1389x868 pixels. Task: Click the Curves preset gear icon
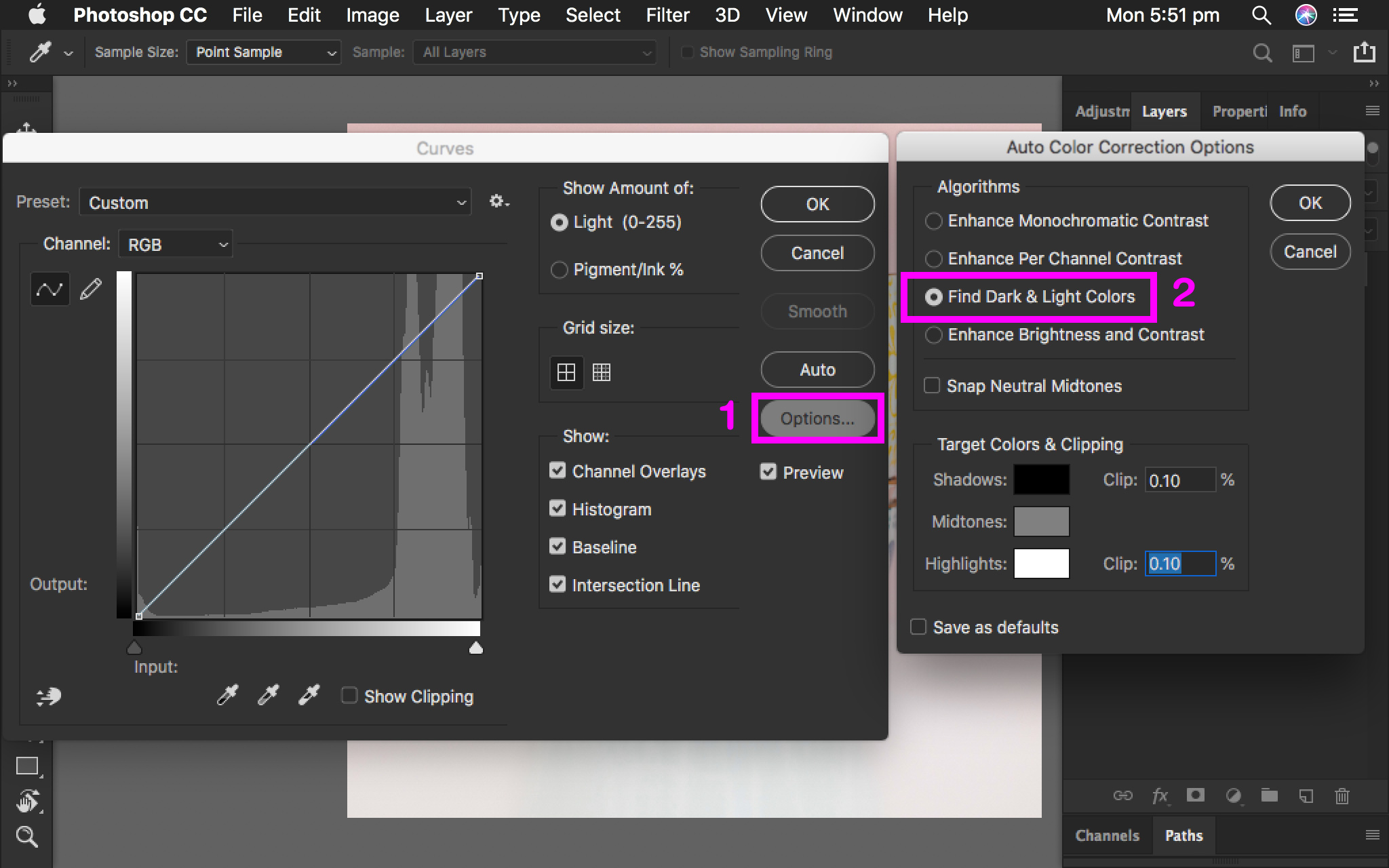click(498, 201)
